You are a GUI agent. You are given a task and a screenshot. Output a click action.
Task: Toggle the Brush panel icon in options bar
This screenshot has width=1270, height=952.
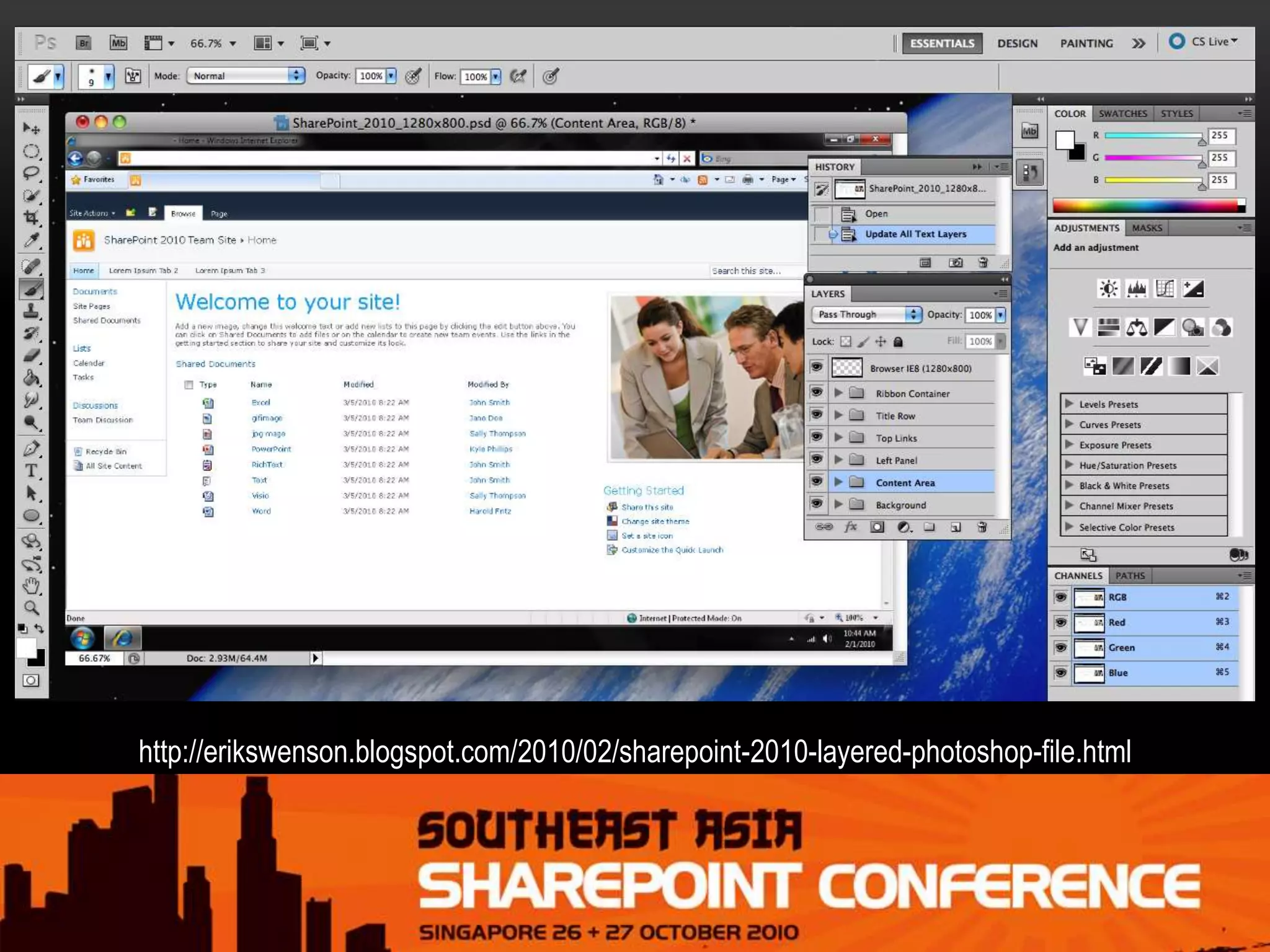133,76
